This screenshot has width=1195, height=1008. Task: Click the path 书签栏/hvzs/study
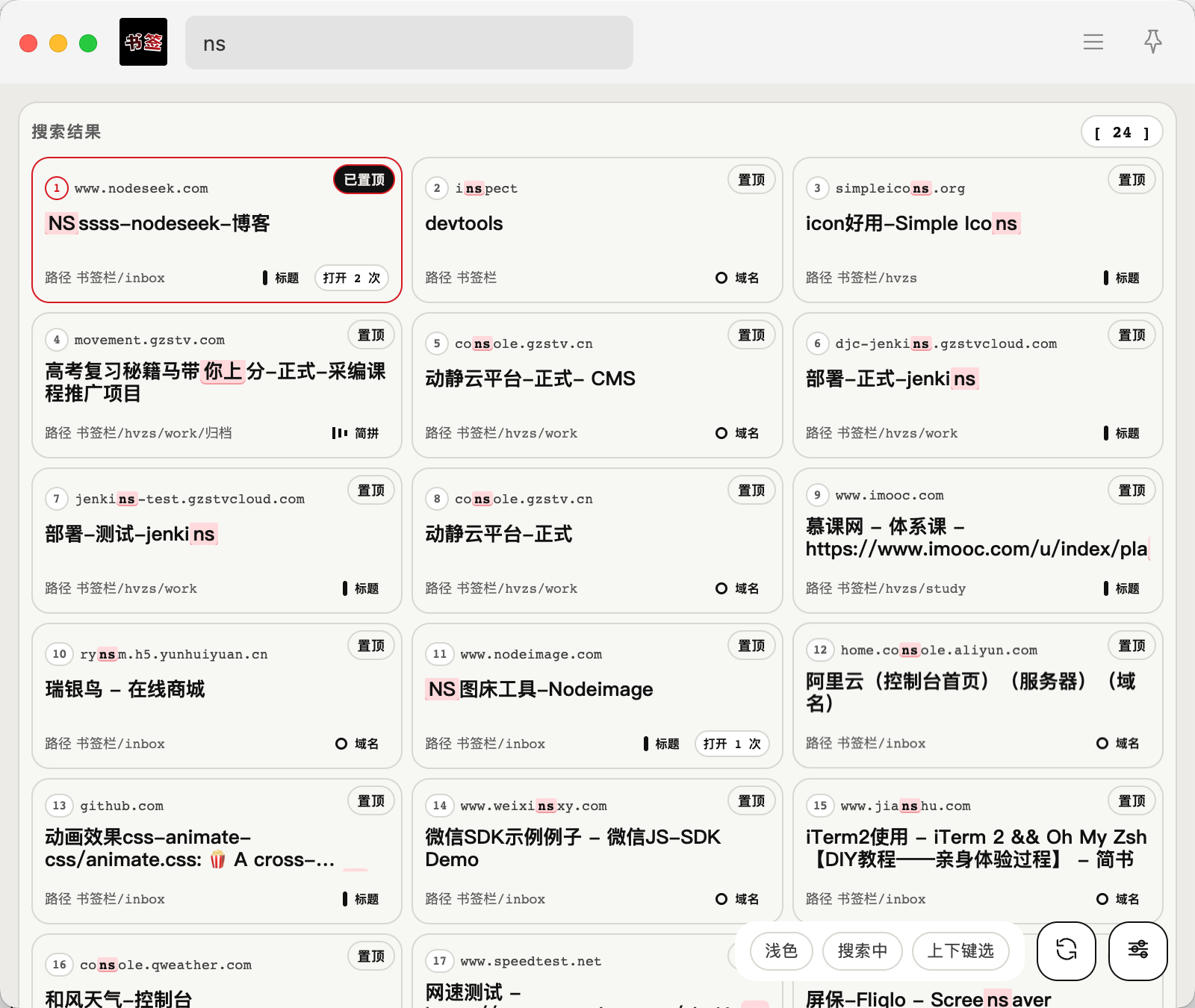901,588
